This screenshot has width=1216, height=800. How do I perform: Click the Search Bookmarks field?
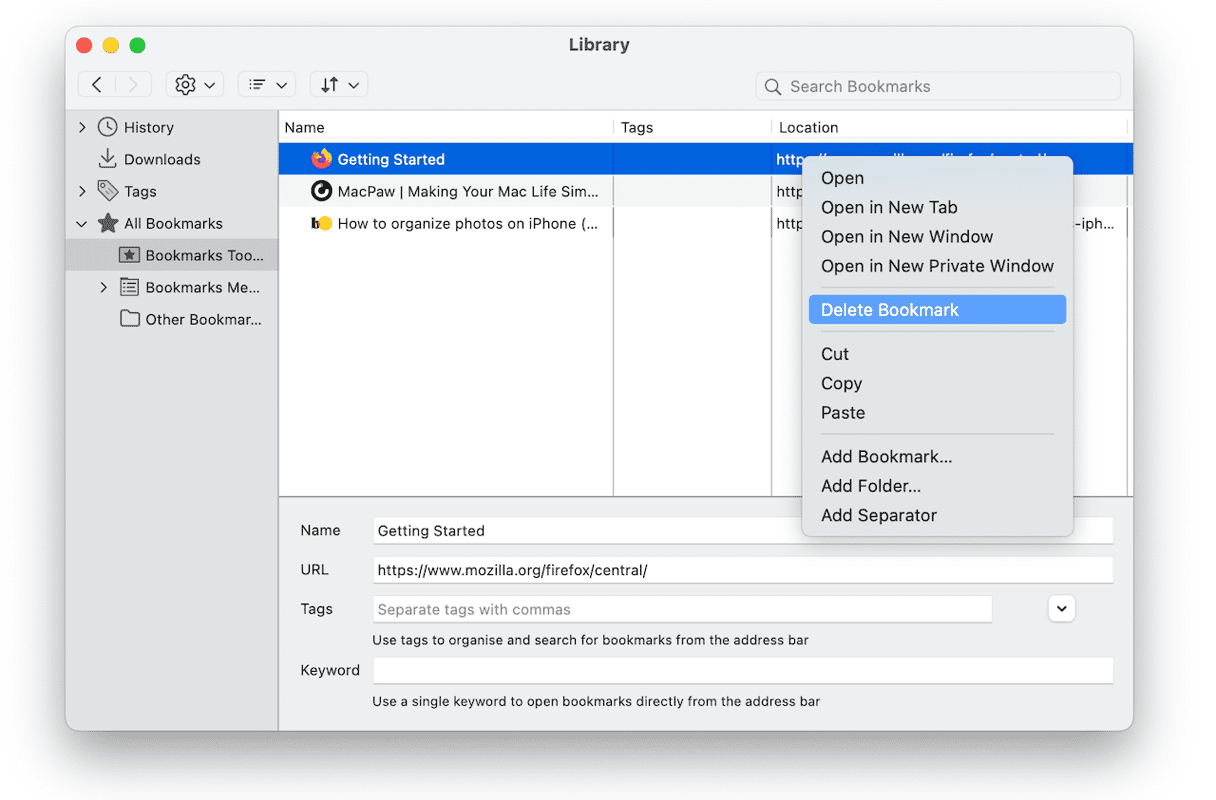[x=950, y=86]
